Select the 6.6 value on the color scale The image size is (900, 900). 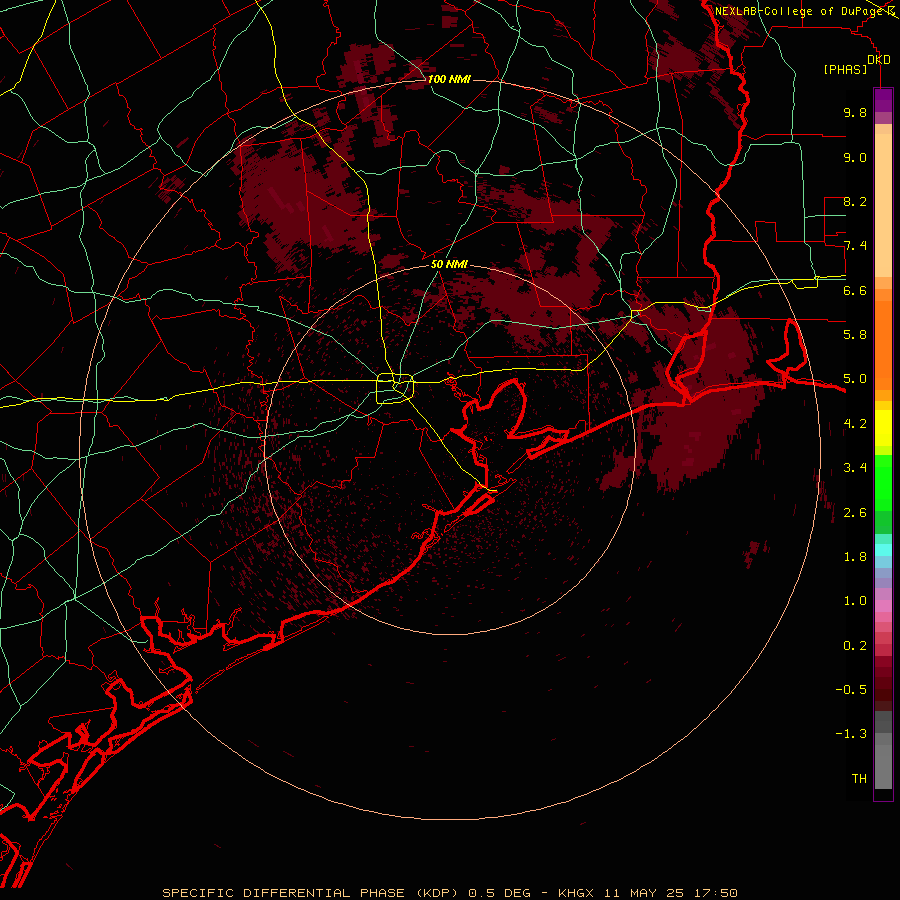[855, 290]
